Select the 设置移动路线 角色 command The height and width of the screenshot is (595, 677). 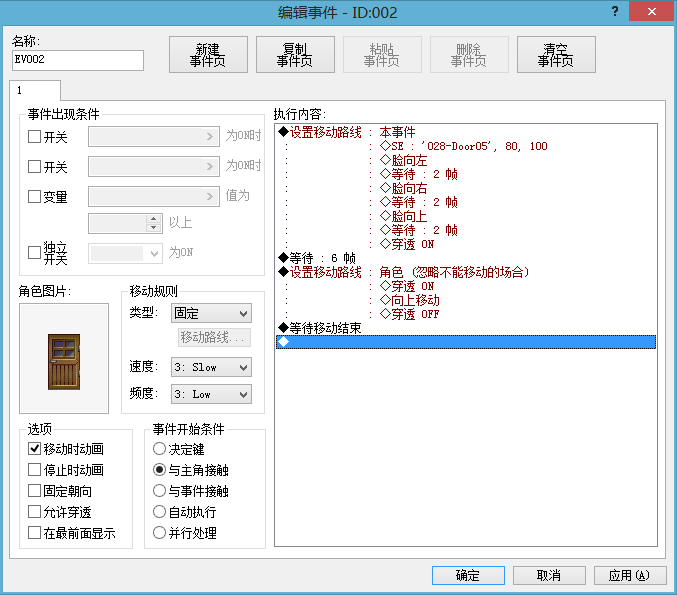coord(466,272)
